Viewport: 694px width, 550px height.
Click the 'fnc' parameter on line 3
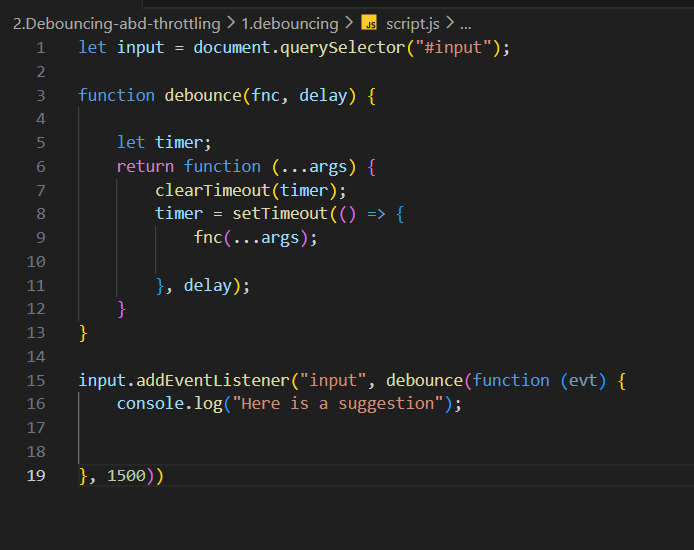coord(266,95)
